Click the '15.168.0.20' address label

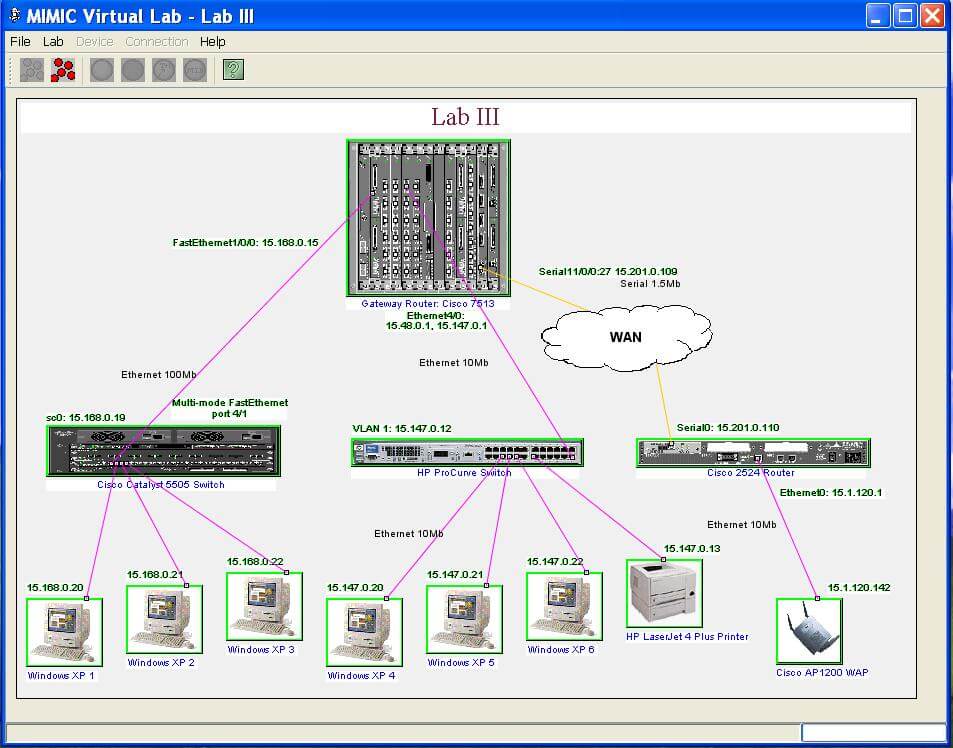click(x=55, y=588)
